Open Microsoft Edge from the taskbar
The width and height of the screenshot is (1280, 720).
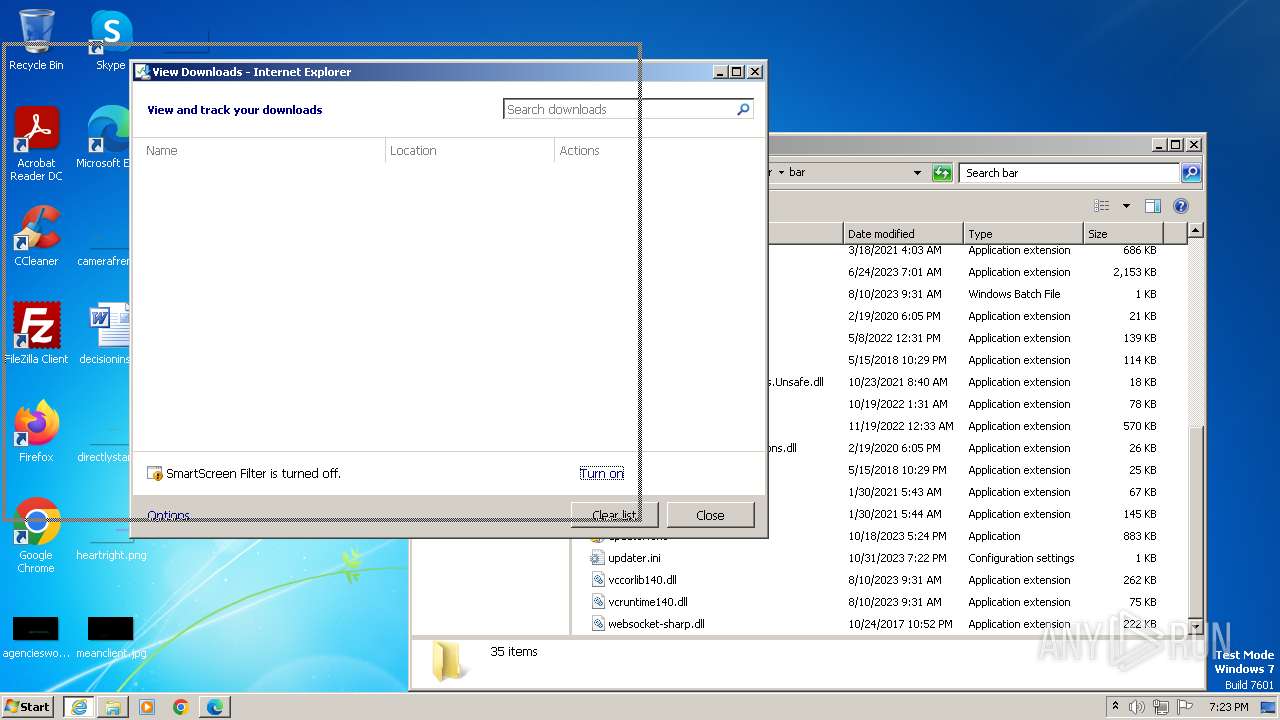tap(215, 707)
